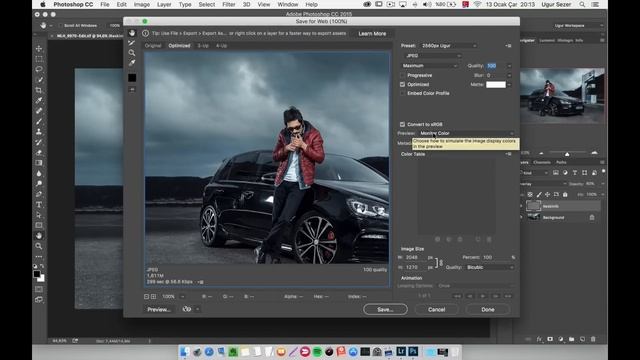640x360 pixels.
Task: Click the Done button
Action: (x=488, y=309)
